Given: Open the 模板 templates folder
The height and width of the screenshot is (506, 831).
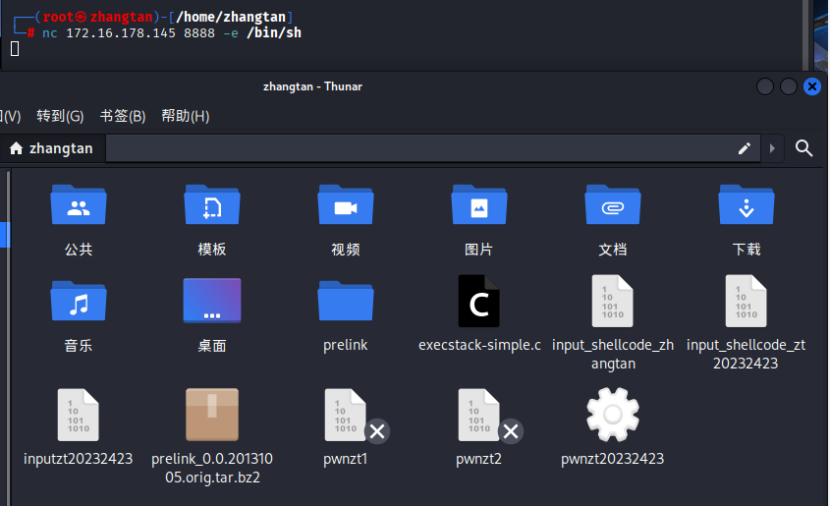Looking at the screenshot, I should coord(212,205).
